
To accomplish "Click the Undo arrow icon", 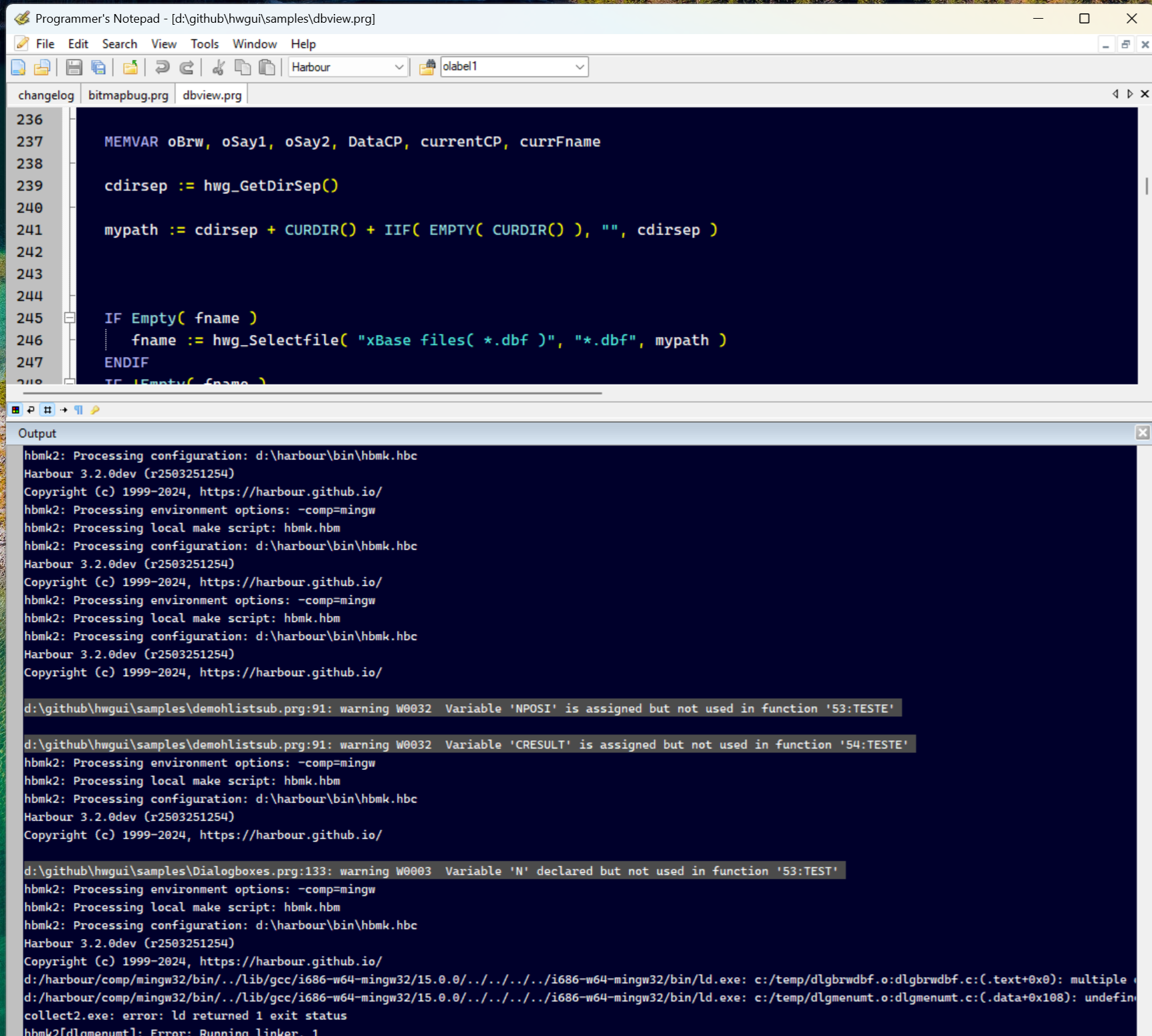I will click(162, 67).
